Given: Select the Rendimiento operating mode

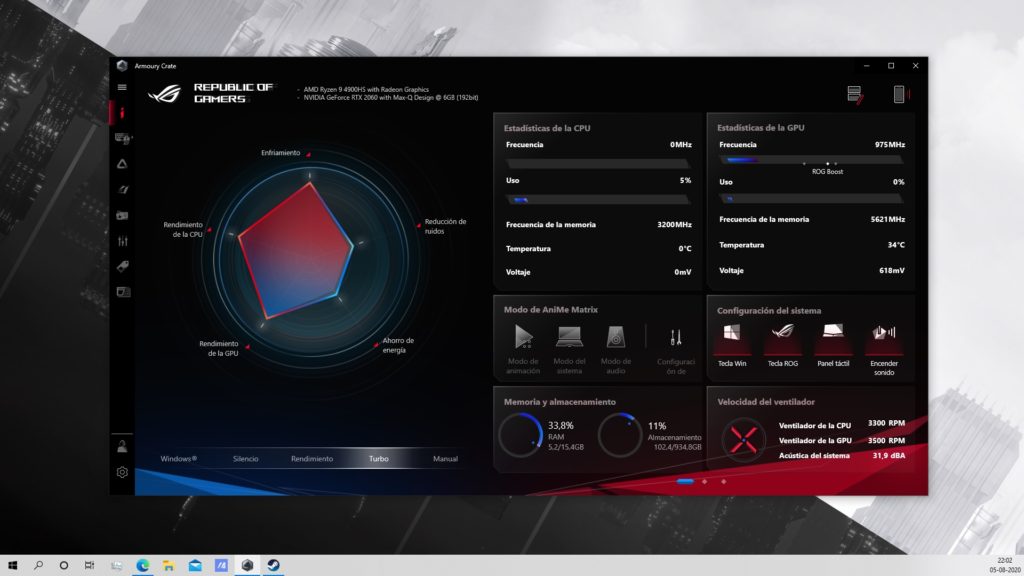Looking at the screenshot, I should click(x=312, y=459).
